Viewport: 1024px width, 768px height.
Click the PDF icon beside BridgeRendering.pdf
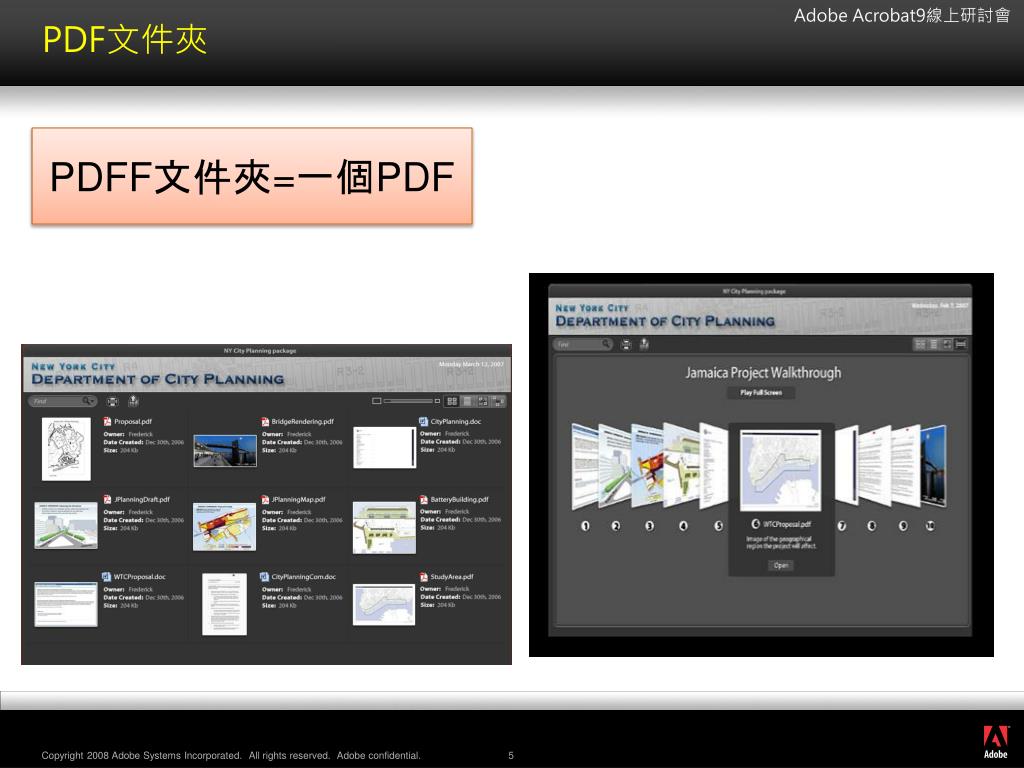click(265, 422)
